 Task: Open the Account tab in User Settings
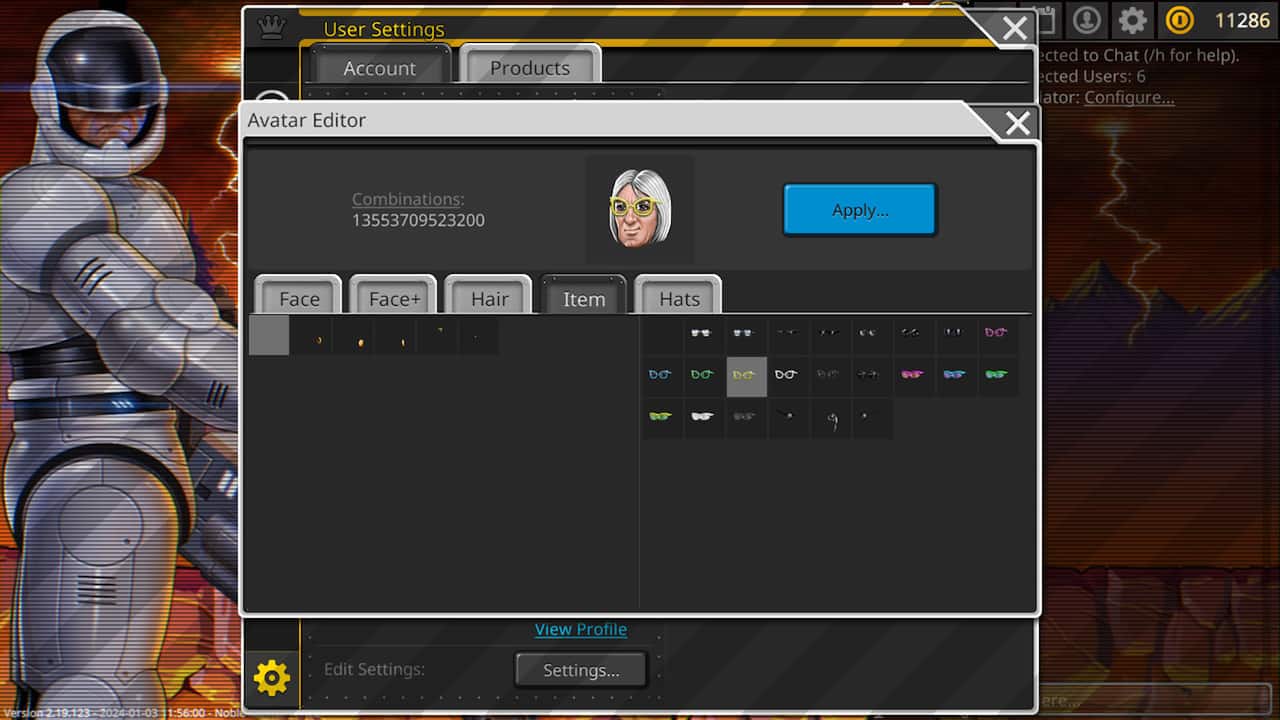pyautogui.click(x=379, y=67)
